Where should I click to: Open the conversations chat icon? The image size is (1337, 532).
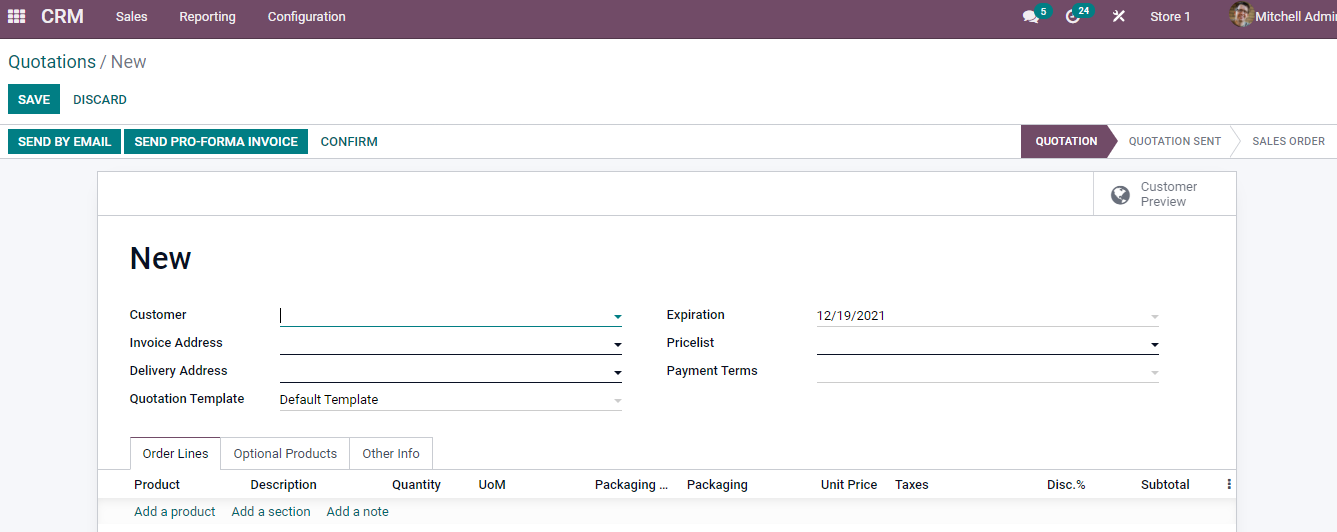[1030, 17]
